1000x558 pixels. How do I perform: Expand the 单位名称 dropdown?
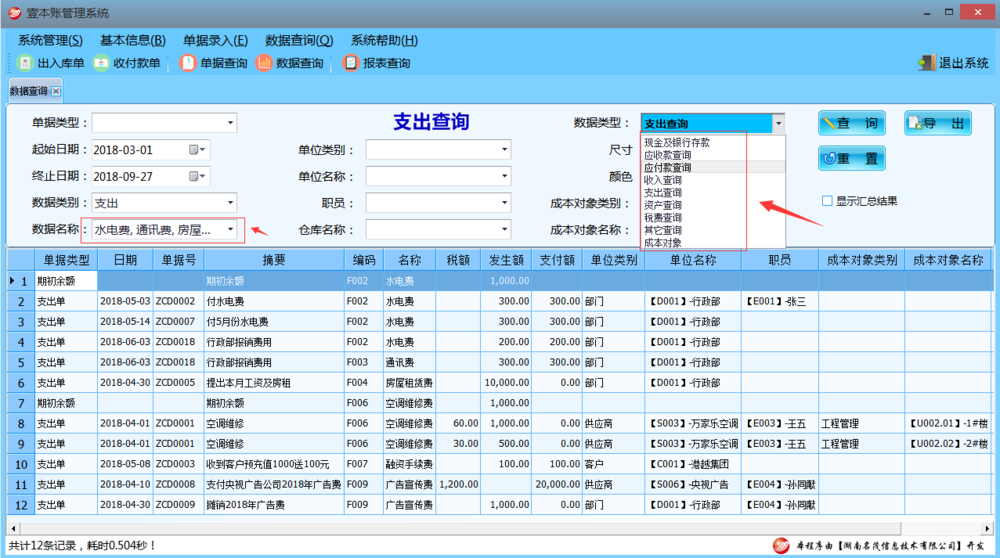pos(504,176)
